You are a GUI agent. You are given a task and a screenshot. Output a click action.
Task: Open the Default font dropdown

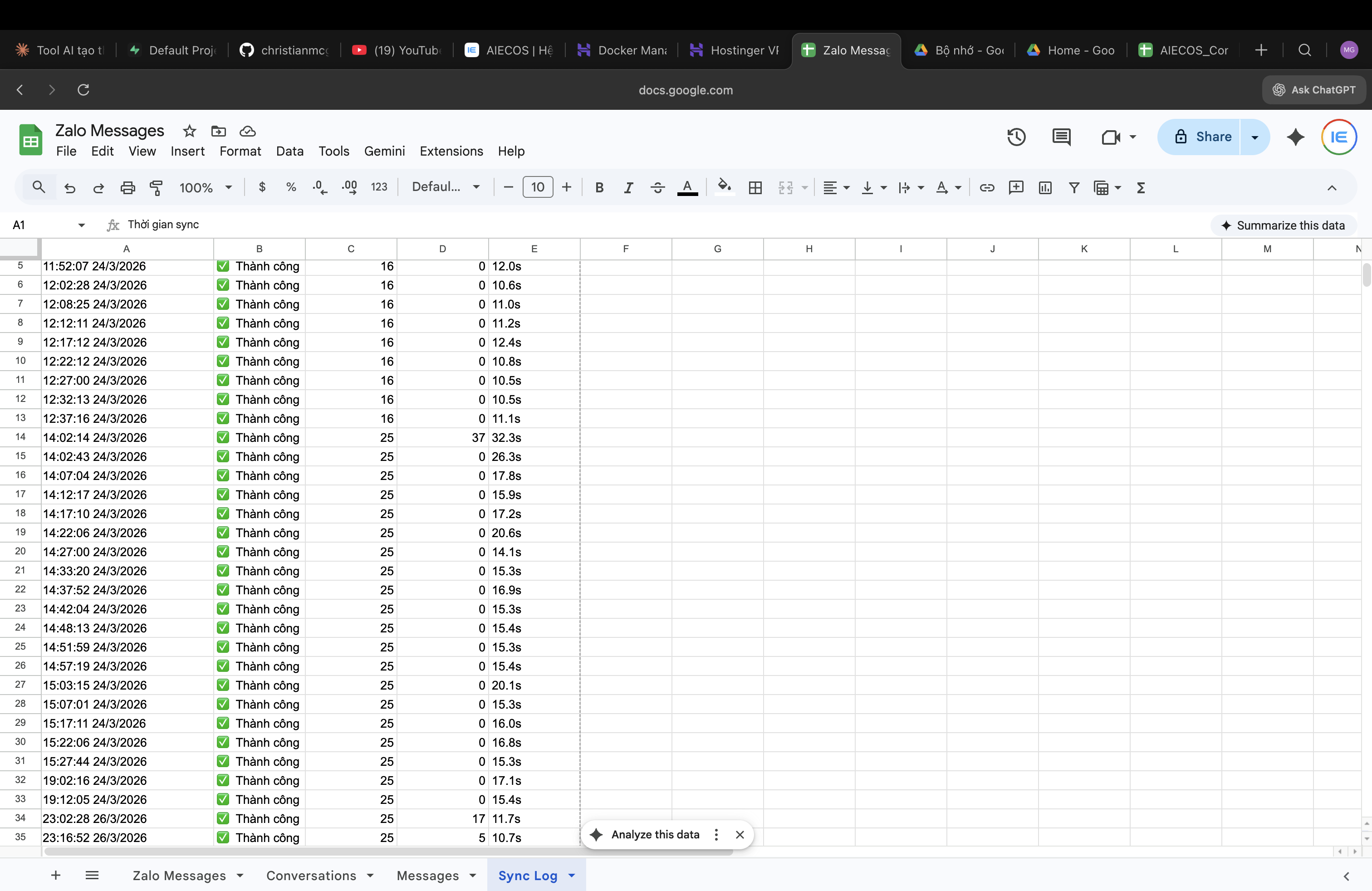[x=446, y=187]
